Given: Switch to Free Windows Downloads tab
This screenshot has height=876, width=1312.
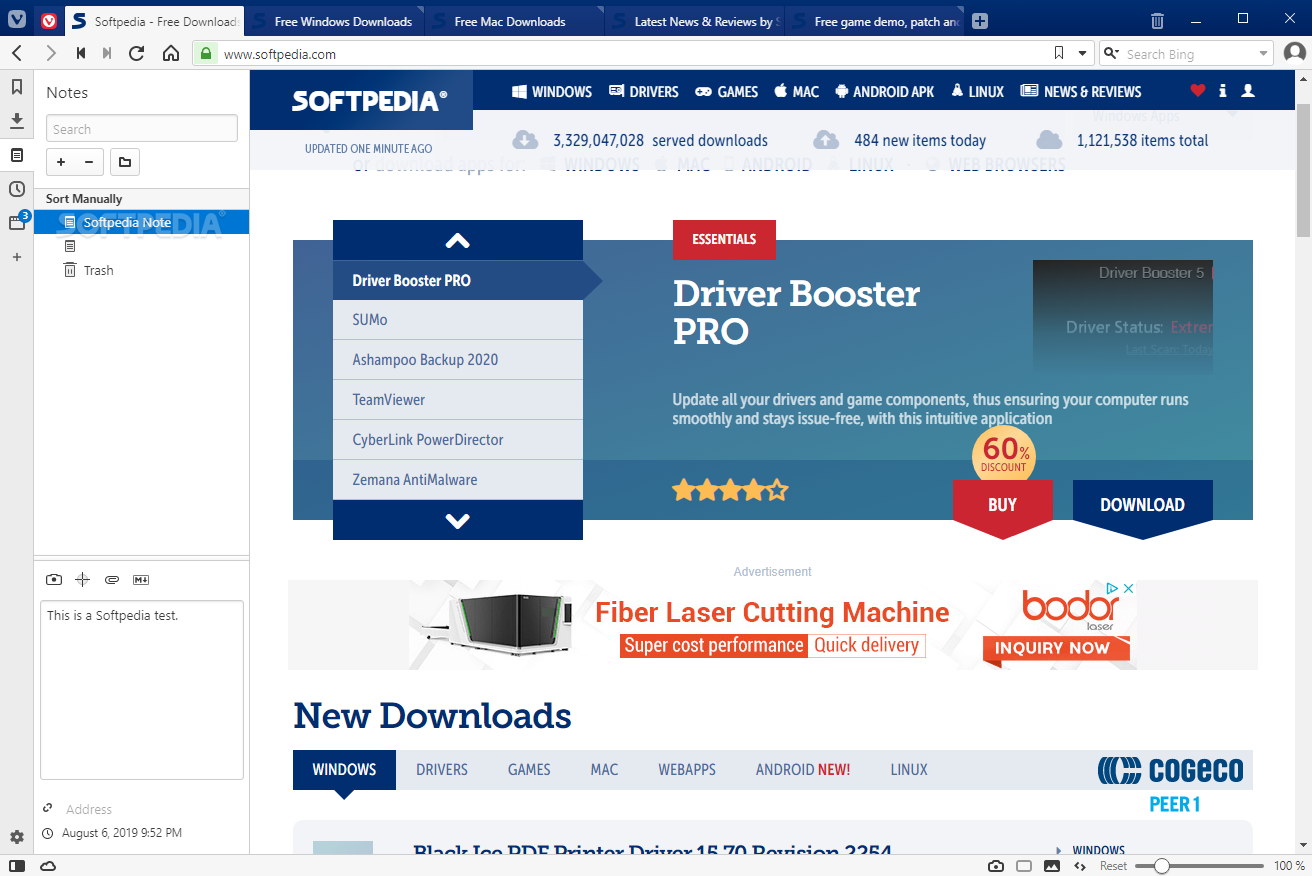Looking at the screenshot, I should (334, 21).
